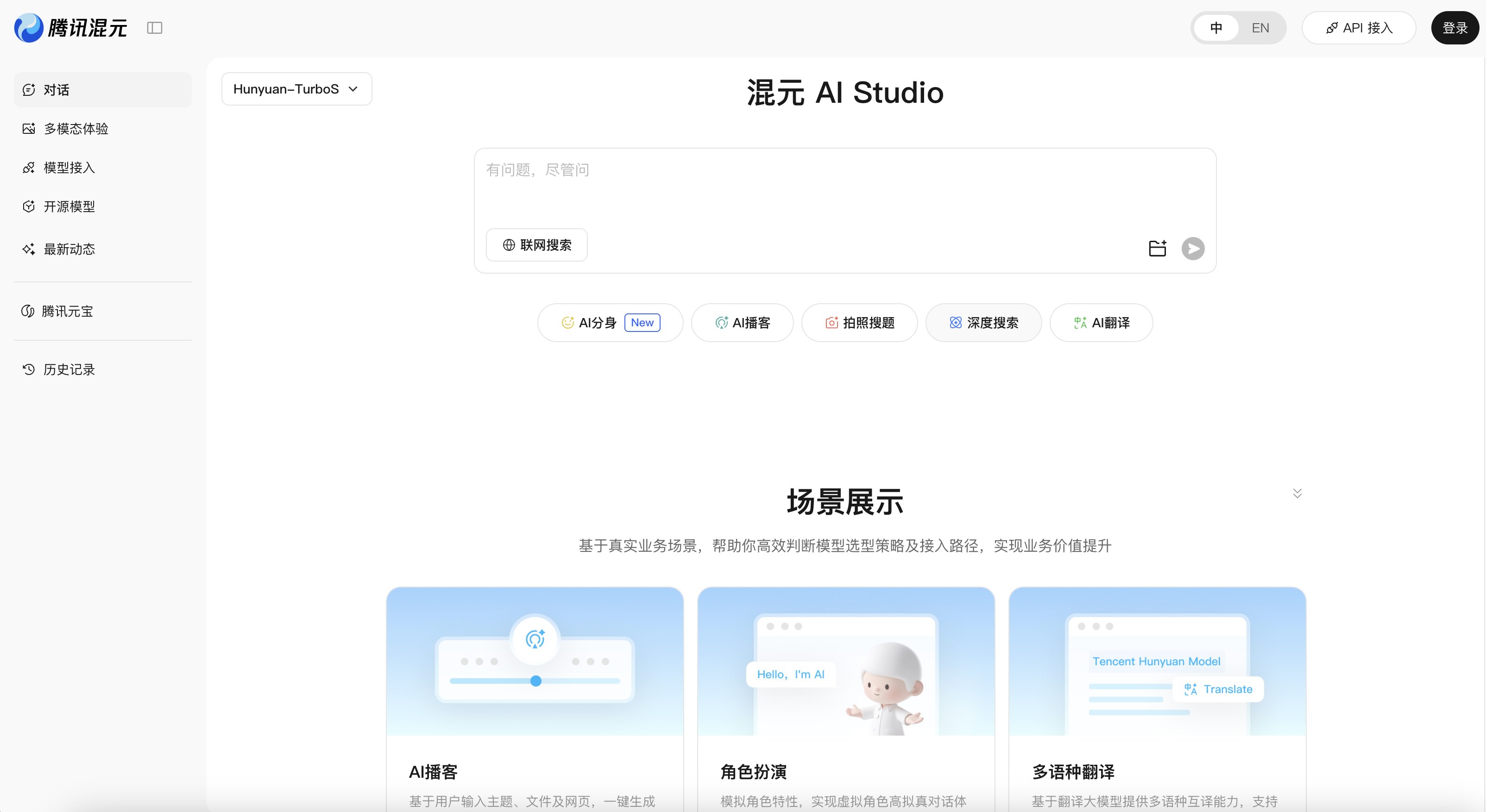The image size is (1486, 812).
Task: Collapse the sidebar using the panel icon
Action: (x=154, y=27)
